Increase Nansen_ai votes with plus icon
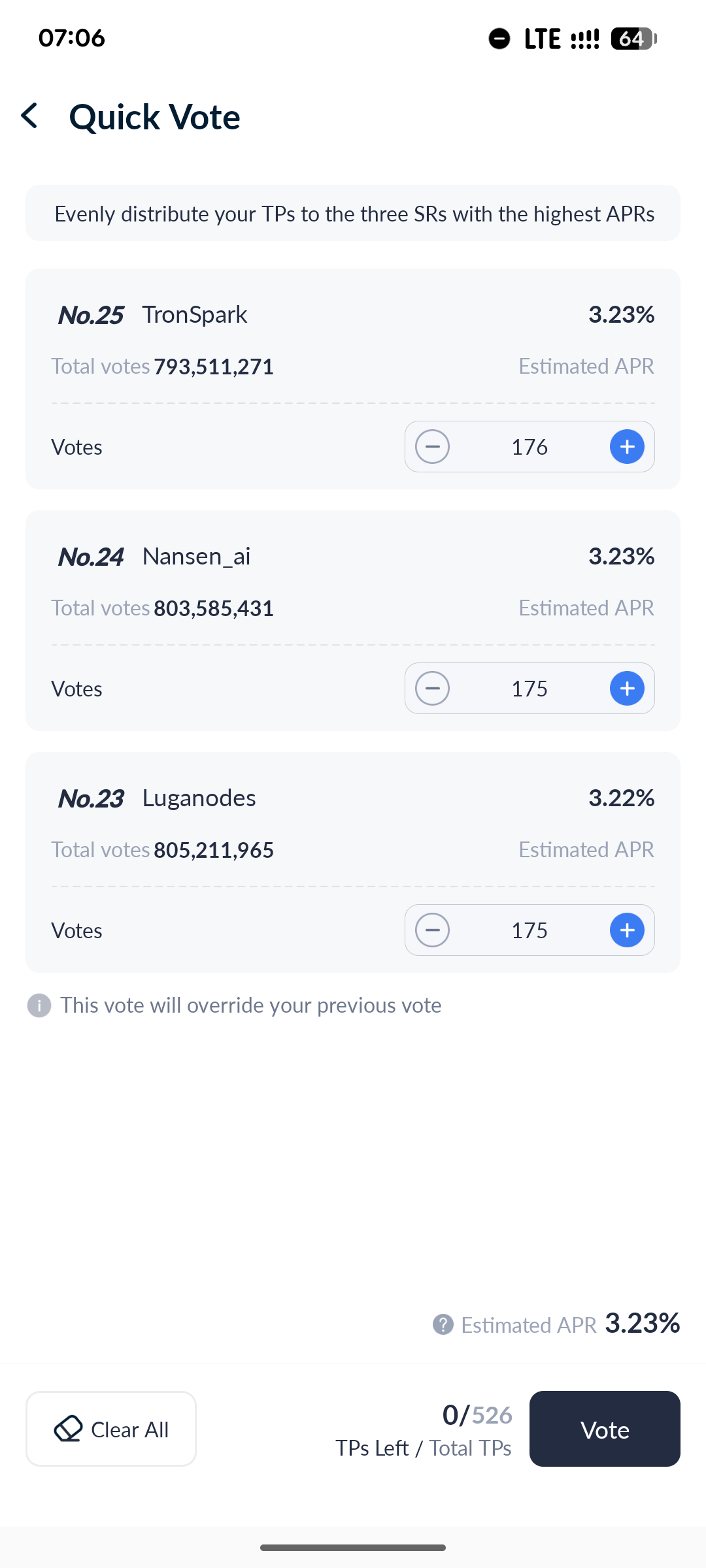The height and width of the screenshot is (1568, 706). pos(627,689)
